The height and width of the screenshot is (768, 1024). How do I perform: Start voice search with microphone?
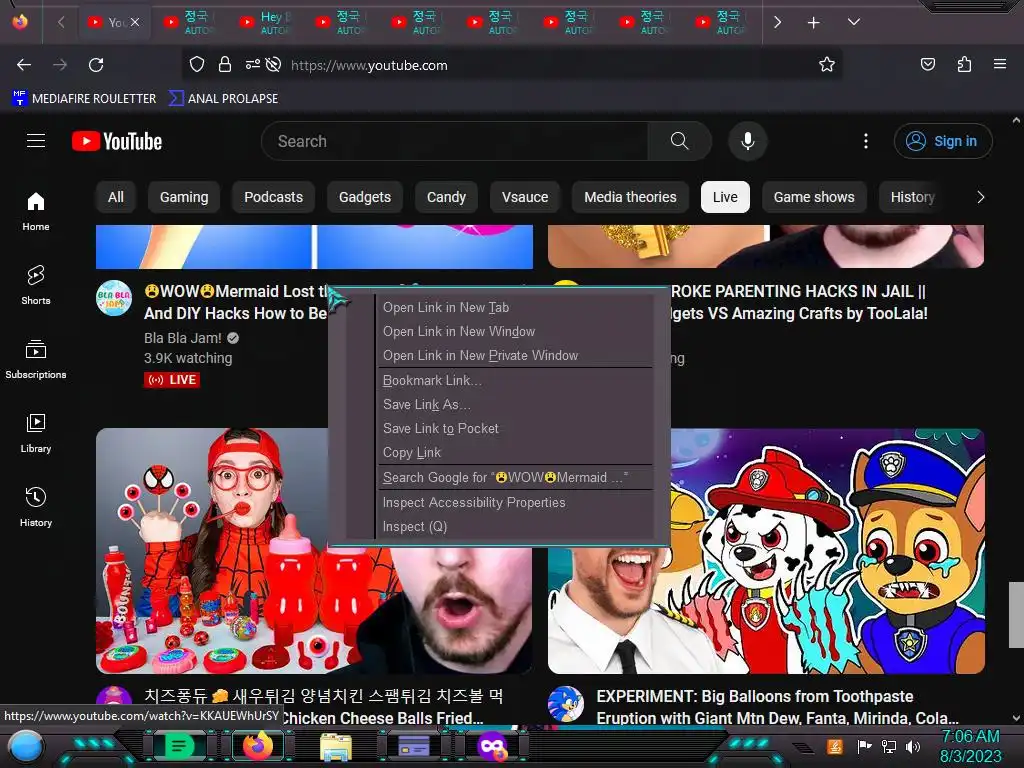tap(747, 141)
